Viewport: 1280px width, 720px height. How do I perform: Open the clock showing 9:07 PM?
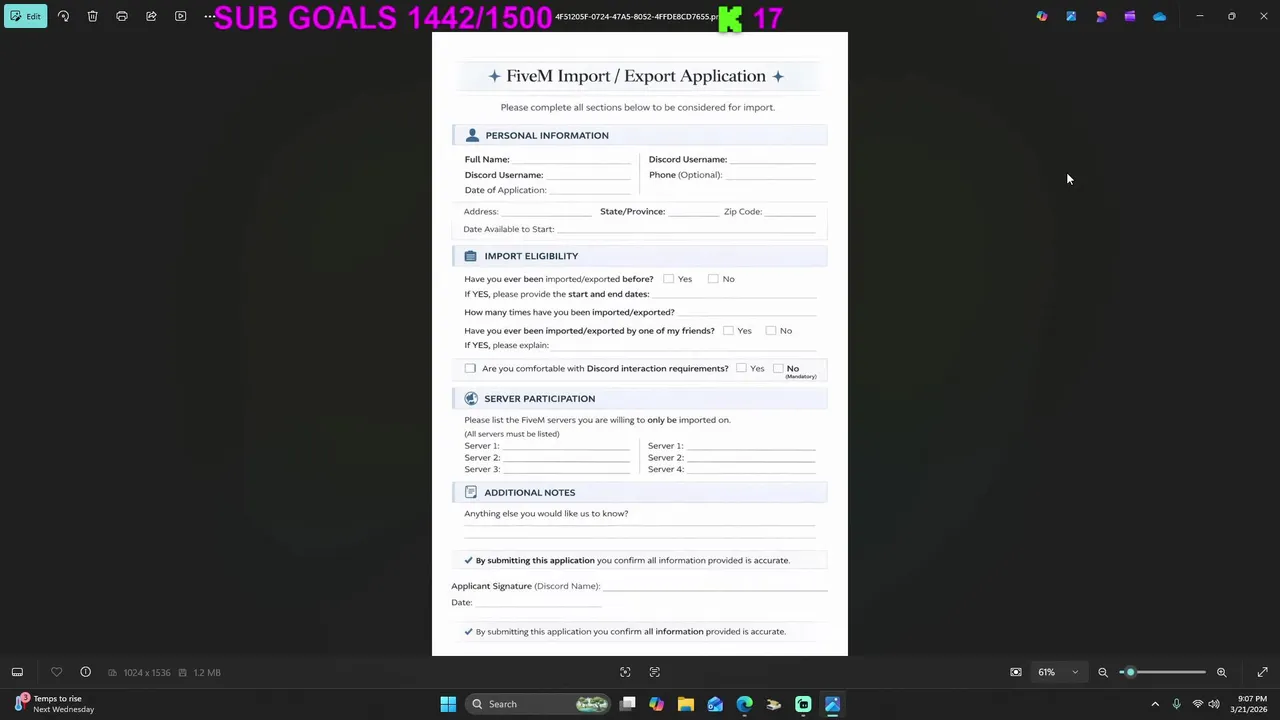click(1249, 704)
